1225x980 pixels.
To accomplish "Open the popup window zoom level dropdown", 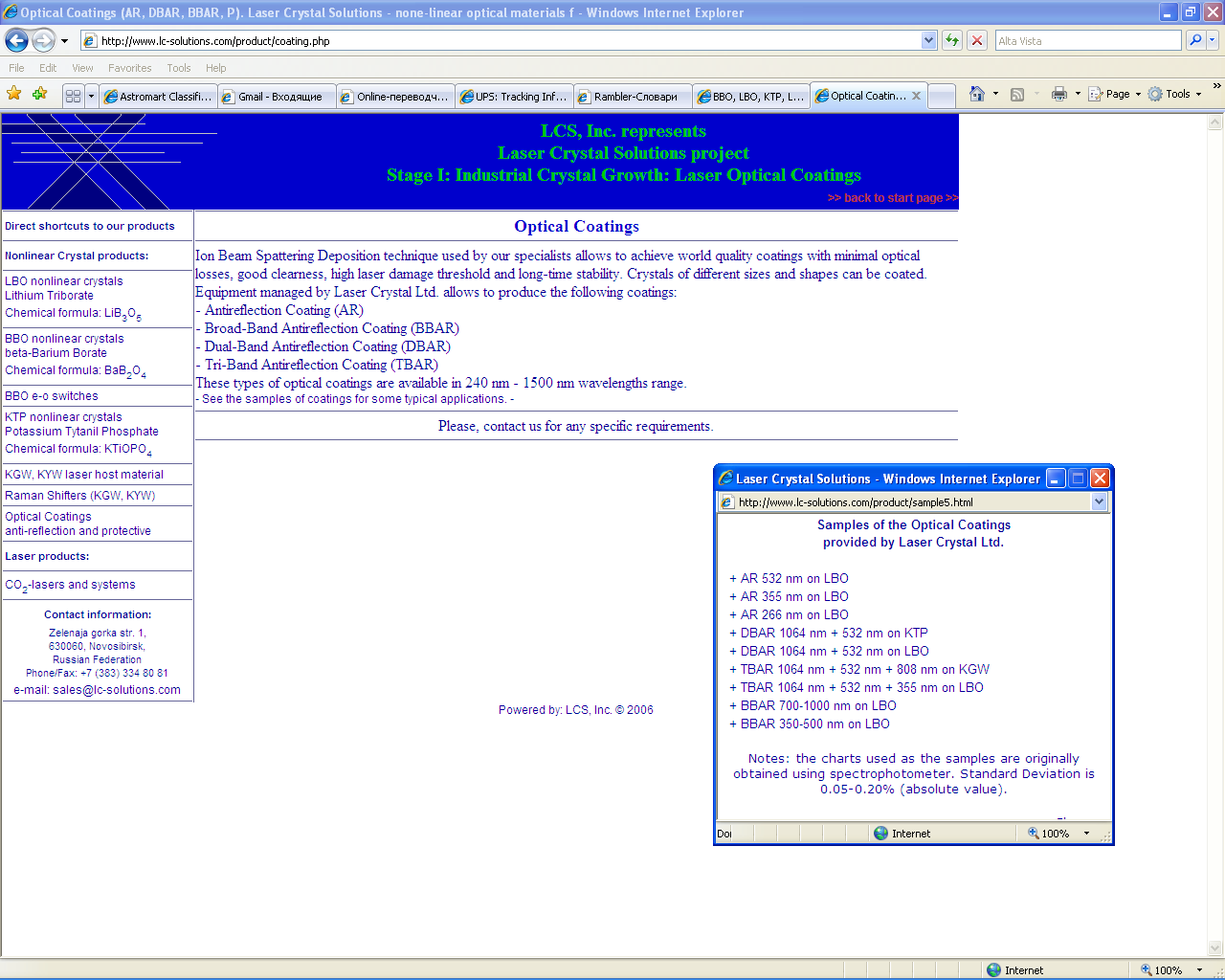I will [x=1086, y=834].
